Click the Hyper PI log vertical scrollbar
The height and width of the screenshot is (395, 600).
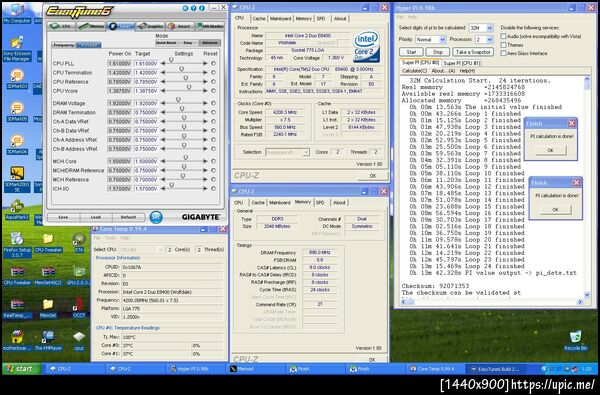[587, 187]
